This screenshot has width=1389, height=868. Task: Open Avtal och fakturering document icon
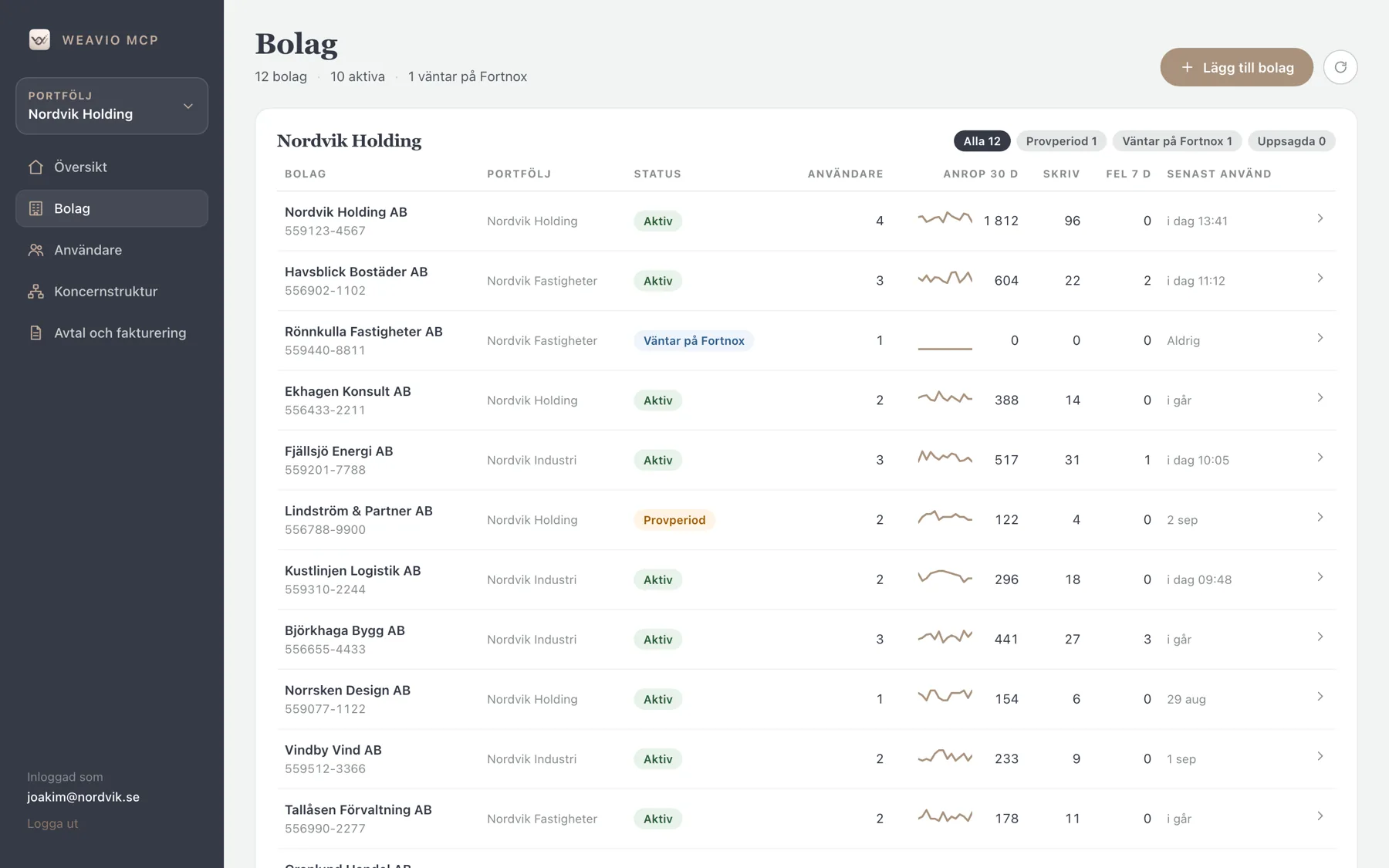pos(35,333)
